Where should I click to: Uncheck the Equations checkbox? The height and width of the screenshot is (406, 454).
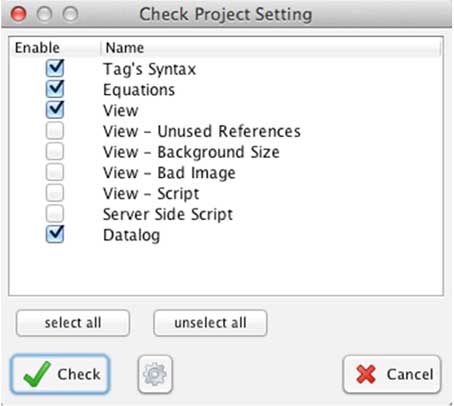(55, 89)
